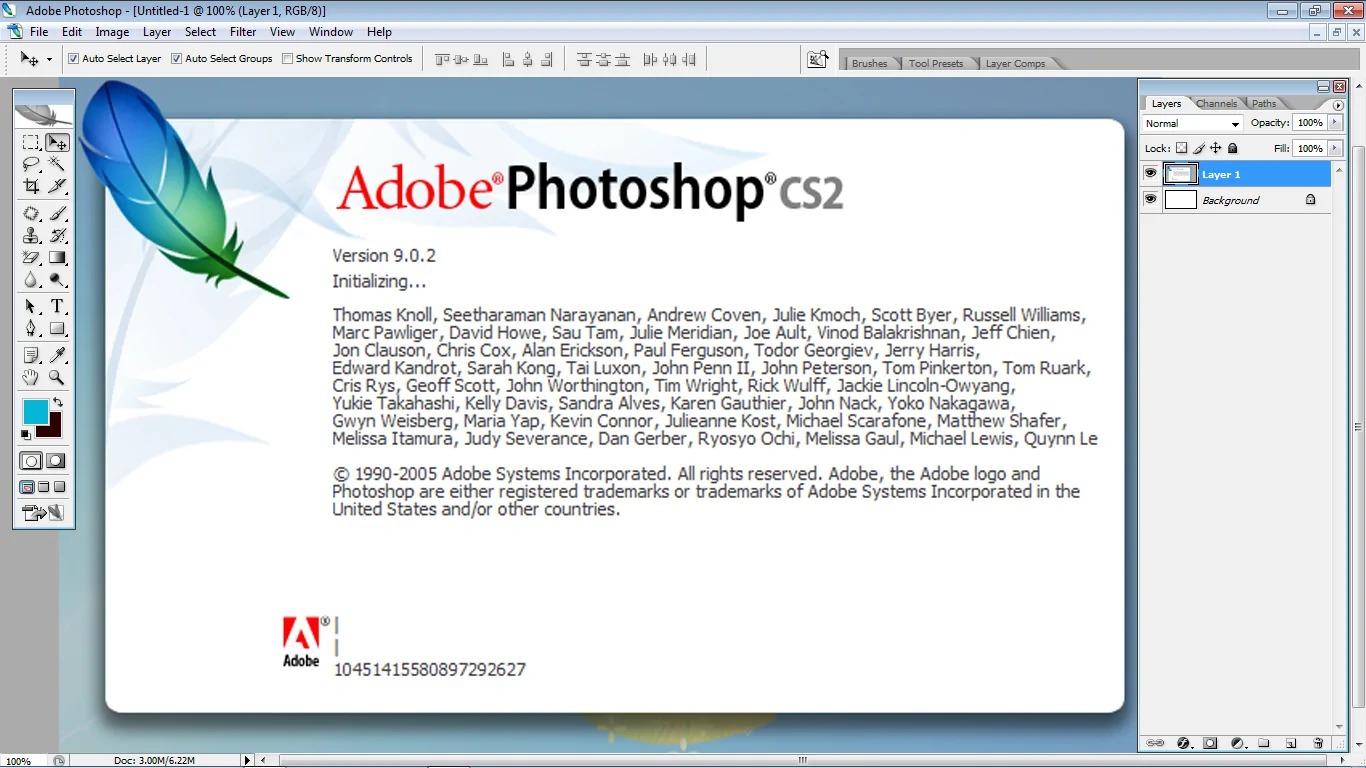Create a new layer group

coord(1264,743)
